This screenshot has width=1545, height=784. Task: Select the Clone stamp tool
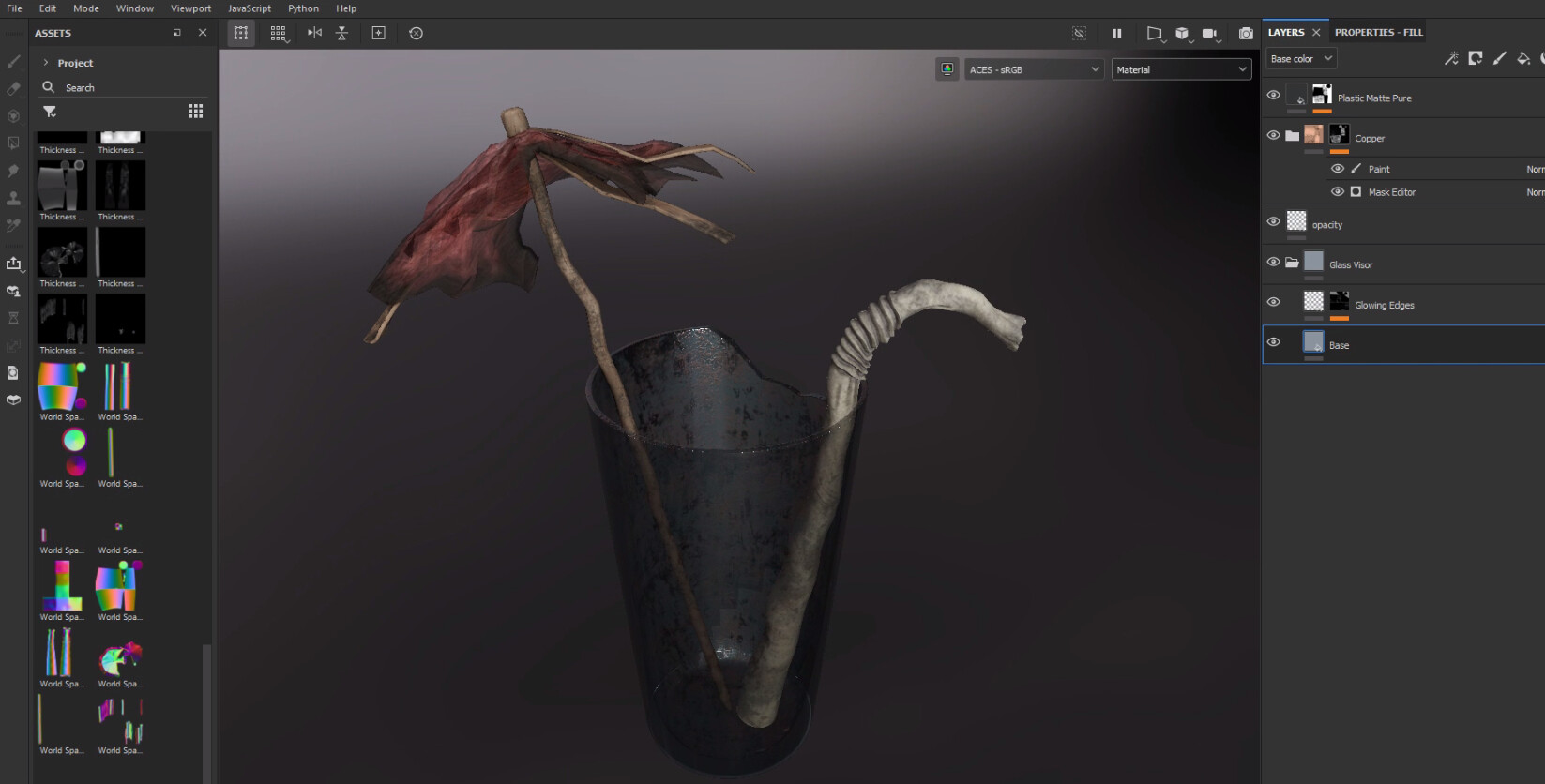(x=13, y=198)
